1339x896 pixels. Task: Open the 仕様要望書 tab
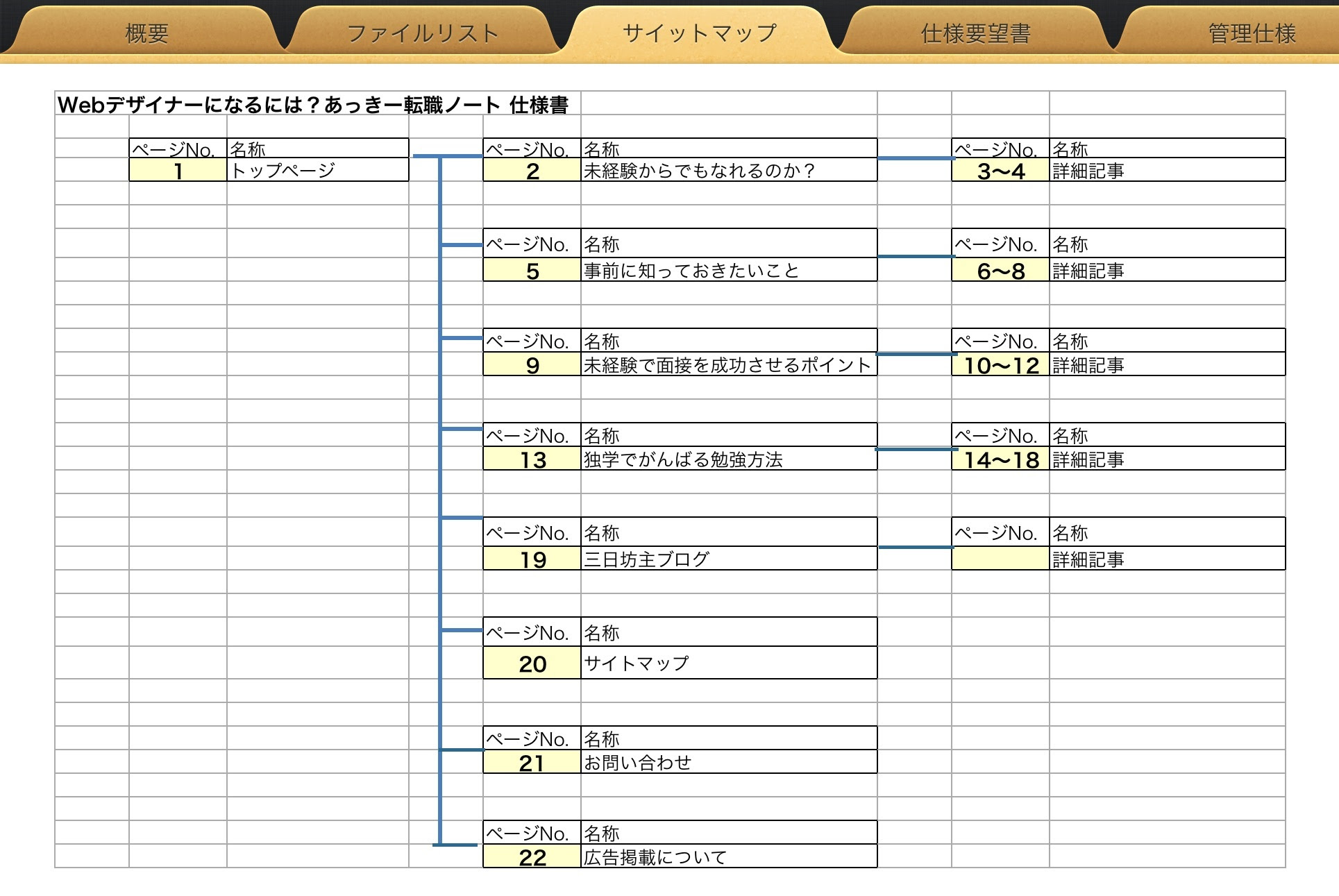975,33
